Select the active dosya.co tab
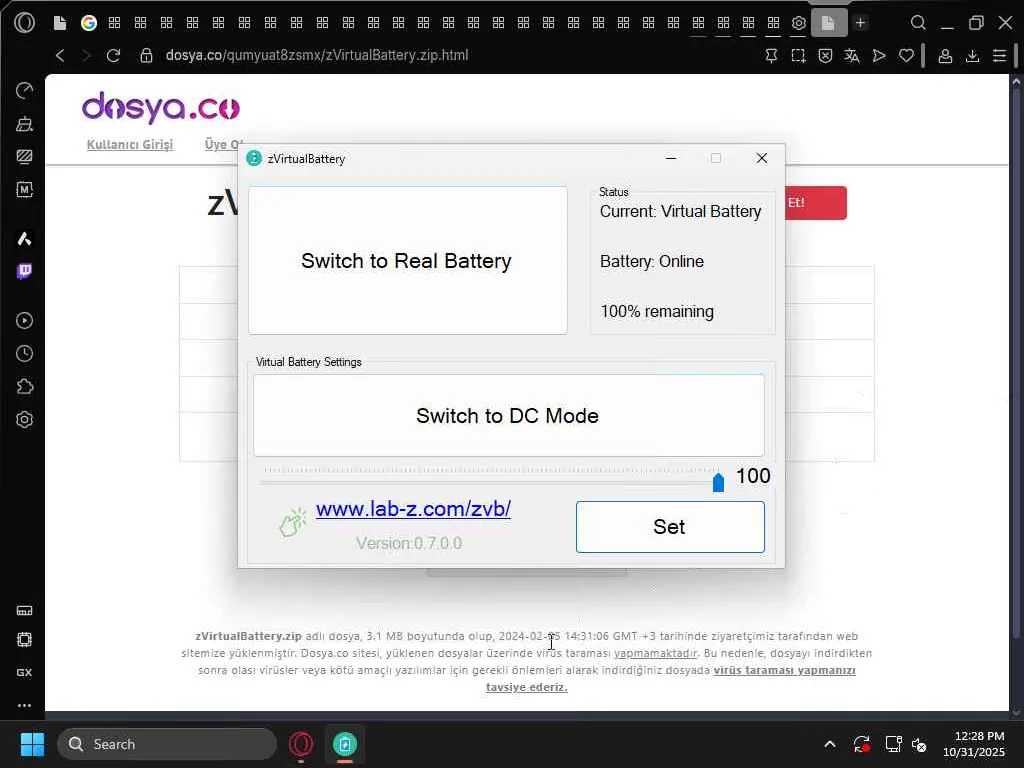 click(x=829, y=23)
